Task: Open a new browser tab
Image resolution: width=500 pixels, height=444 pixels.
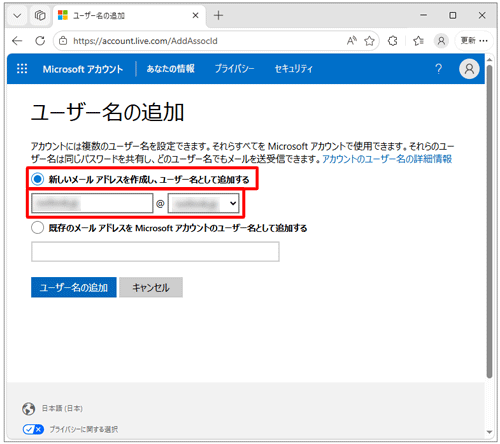Action: pos(218,15)
